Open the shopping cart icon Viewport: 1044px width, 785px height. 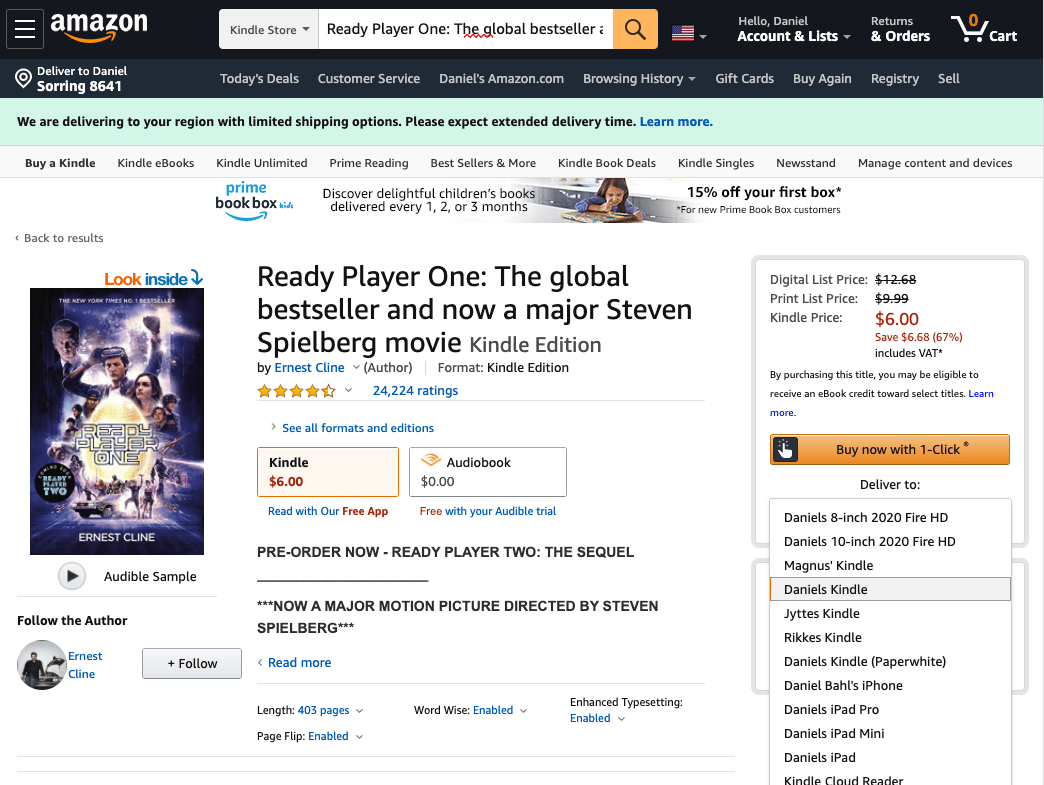(x=983, y=29)
